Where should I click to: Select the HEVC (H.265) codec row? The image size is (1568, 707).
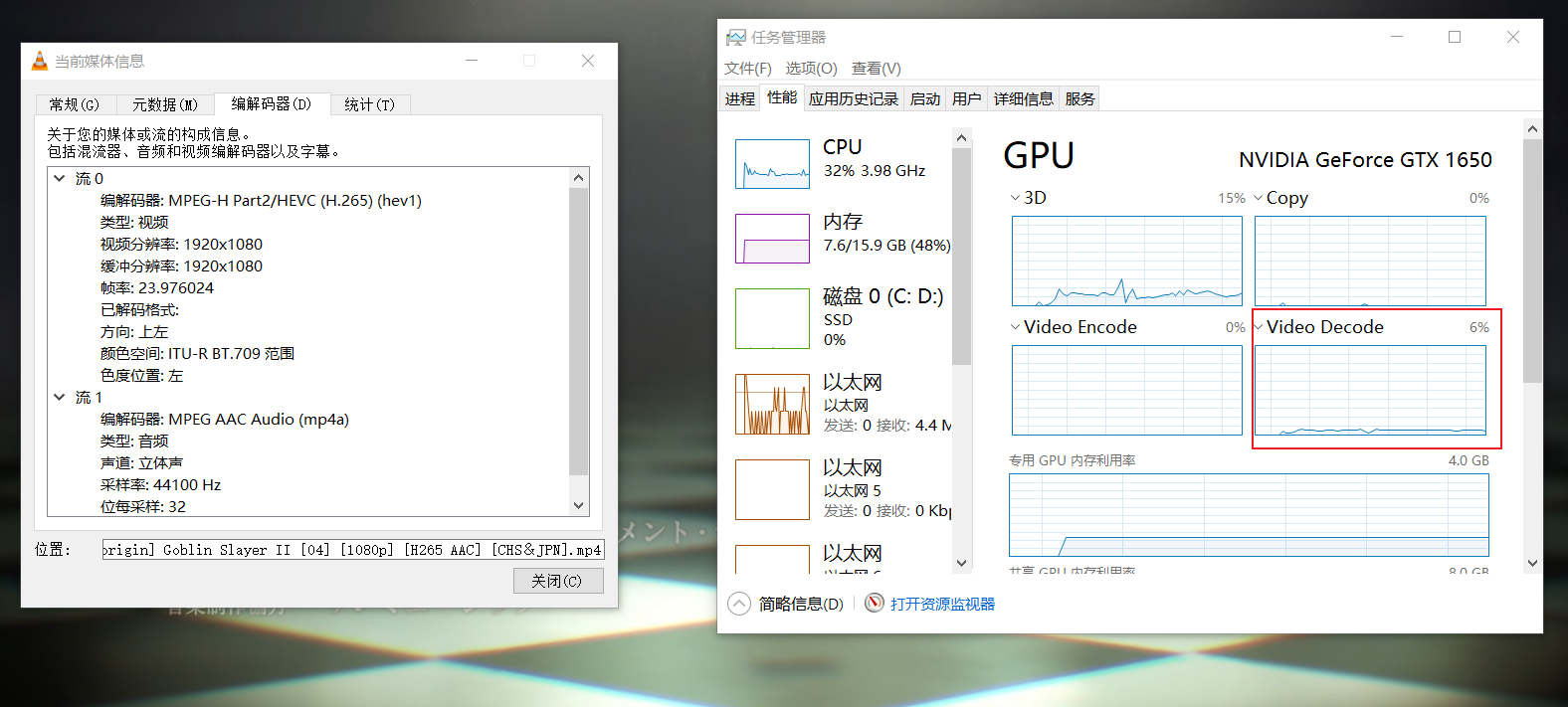pos(261,201)
